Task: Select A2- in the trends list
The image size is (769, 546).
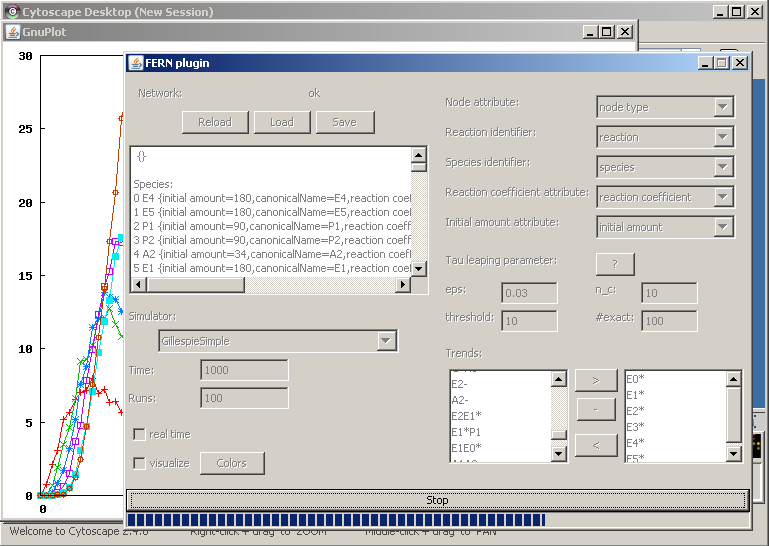Action: click(x=500, y=400)
